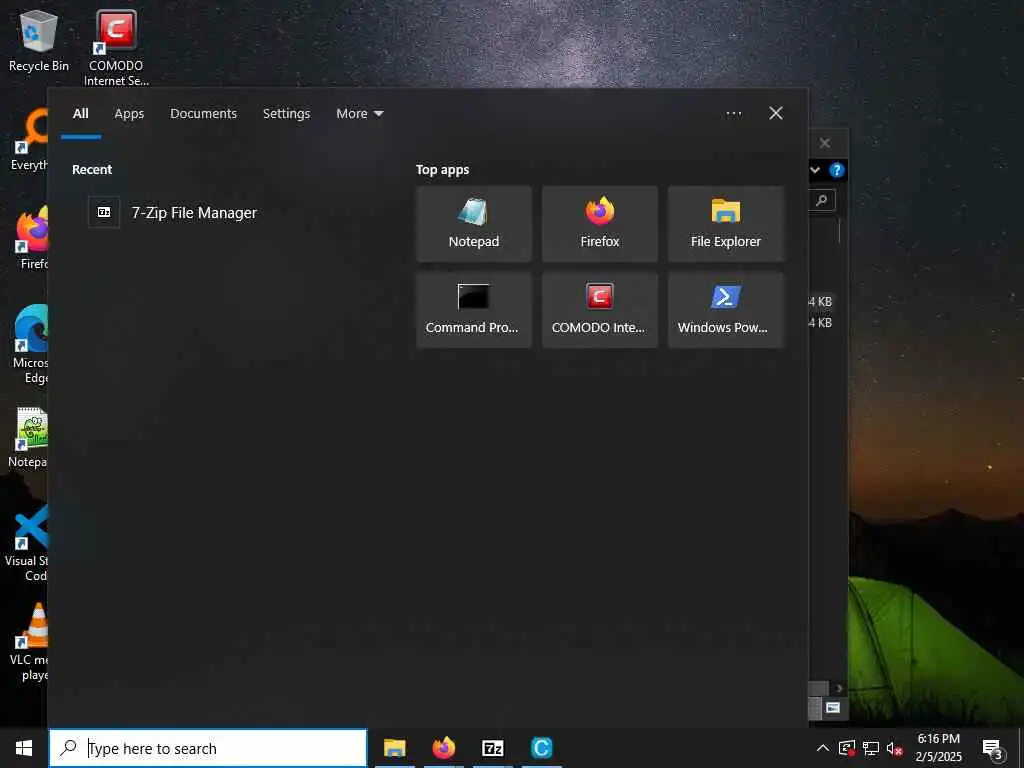The width and height of the screenshot is (1024, 768).
Task: Switch to the All search tab
Action: point(81,114)
